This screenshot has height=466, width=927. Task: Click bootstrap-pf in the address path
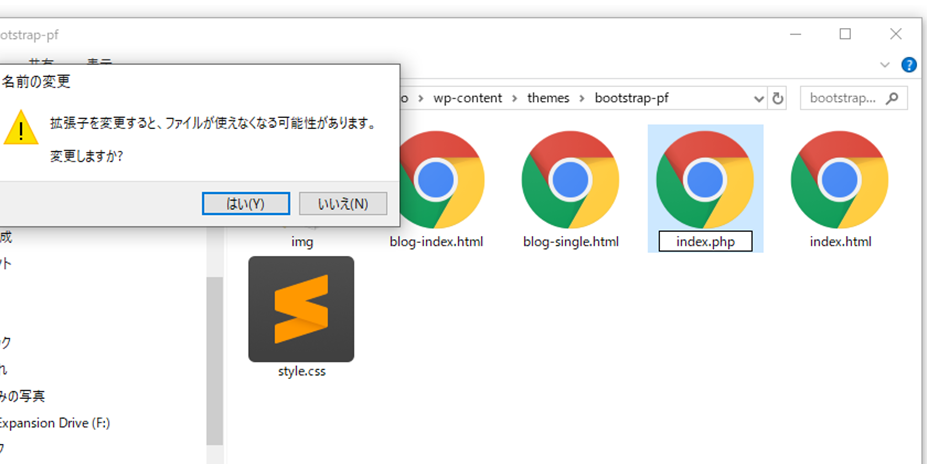(631, 98)
